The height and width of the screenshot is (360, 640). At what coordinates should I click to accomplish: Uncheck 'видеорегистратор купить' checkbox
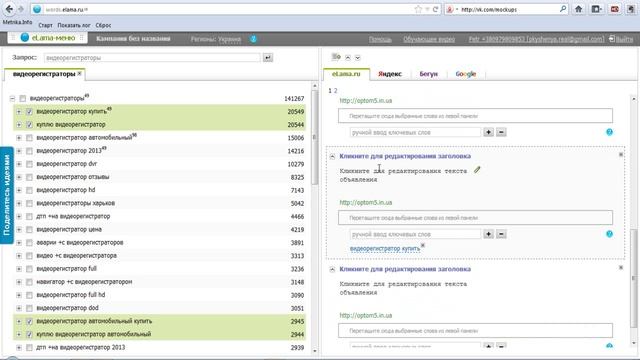click(29, 111)
